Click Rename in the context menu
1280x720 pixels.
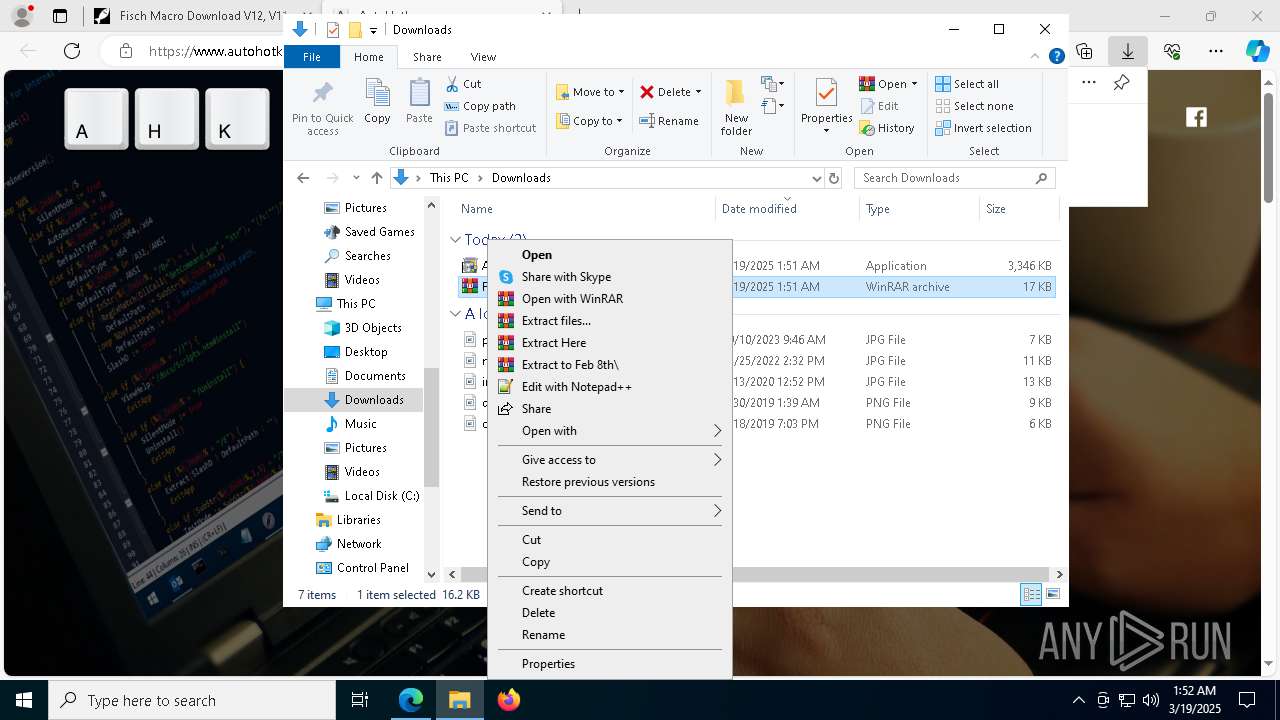click(610, 635)
